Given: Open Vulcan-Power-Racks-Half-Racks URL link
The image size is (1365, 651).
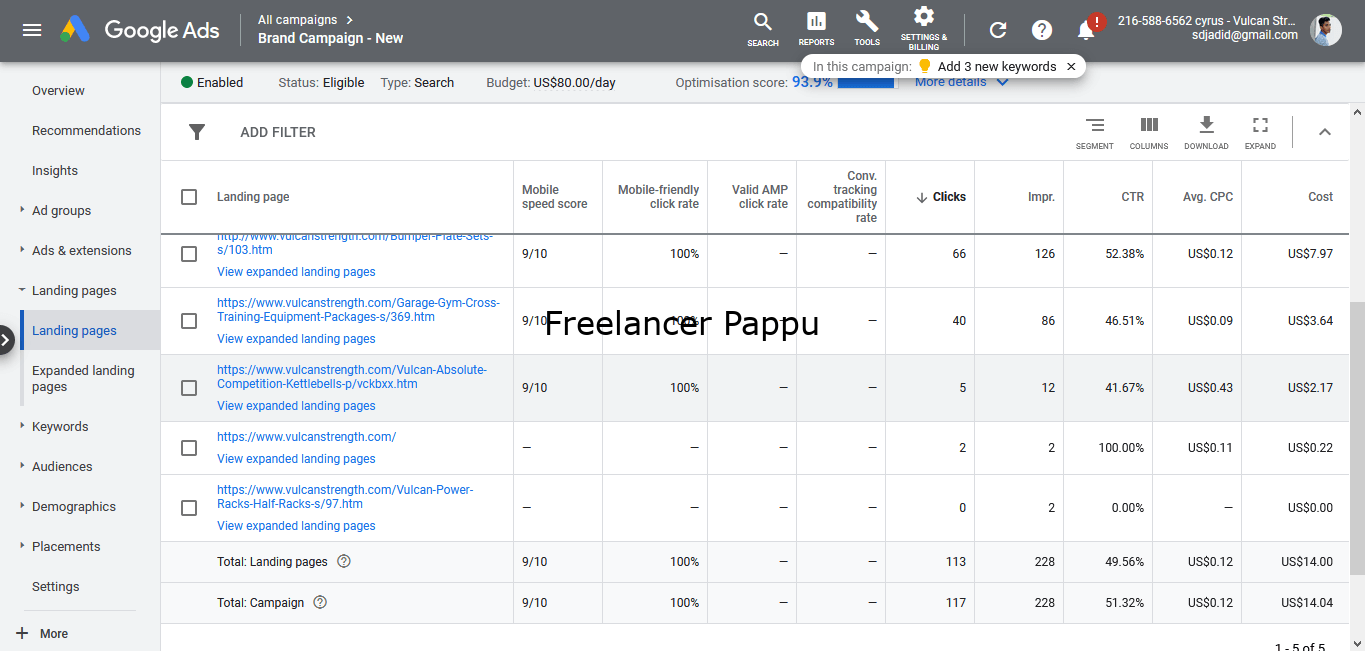Looking at the screenshot, I should point(345,497).
